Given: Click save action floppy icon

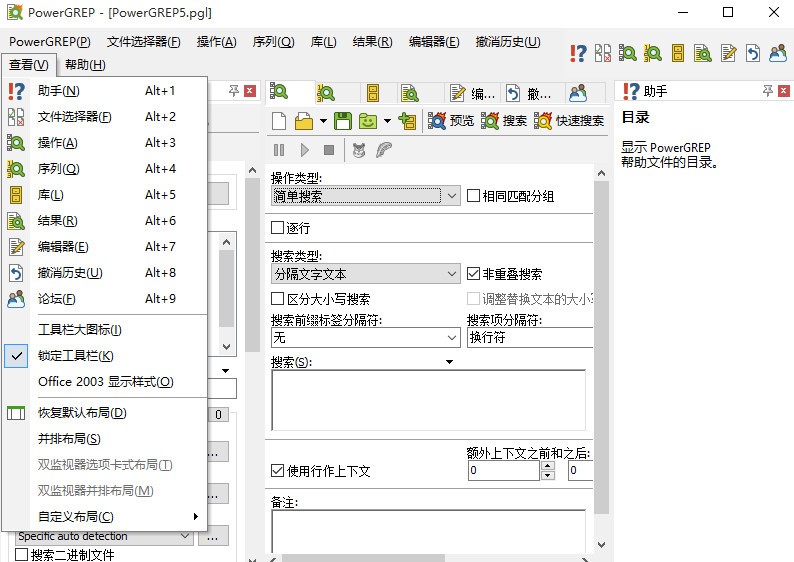Looking at the screenshot, I should click(x=343, y=121).
